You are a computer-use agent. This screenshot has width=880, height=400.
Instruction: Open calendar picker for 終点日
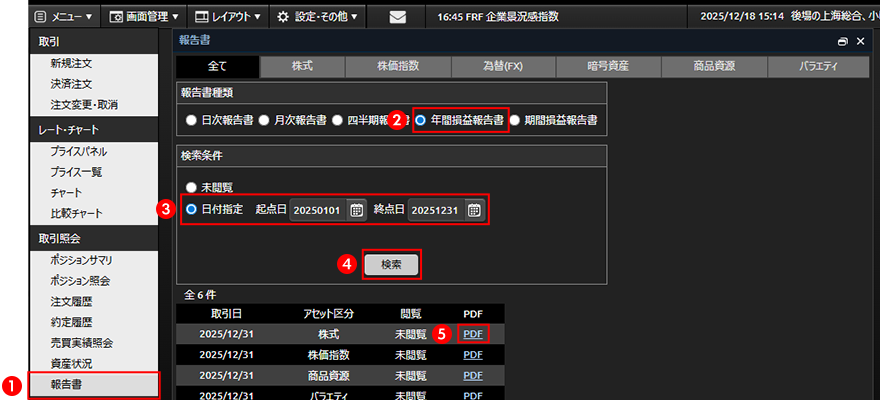pyautogui.click(x=474, y=210)
